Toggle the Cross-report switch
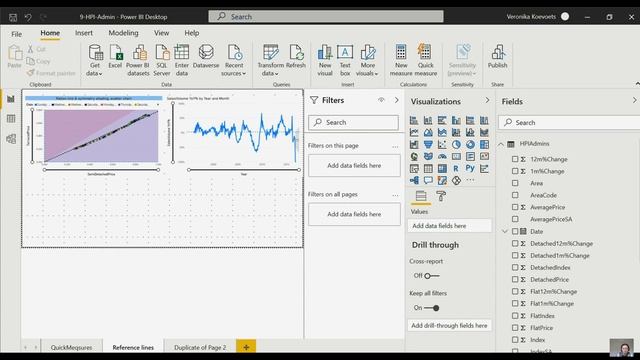 coord(432,276)
